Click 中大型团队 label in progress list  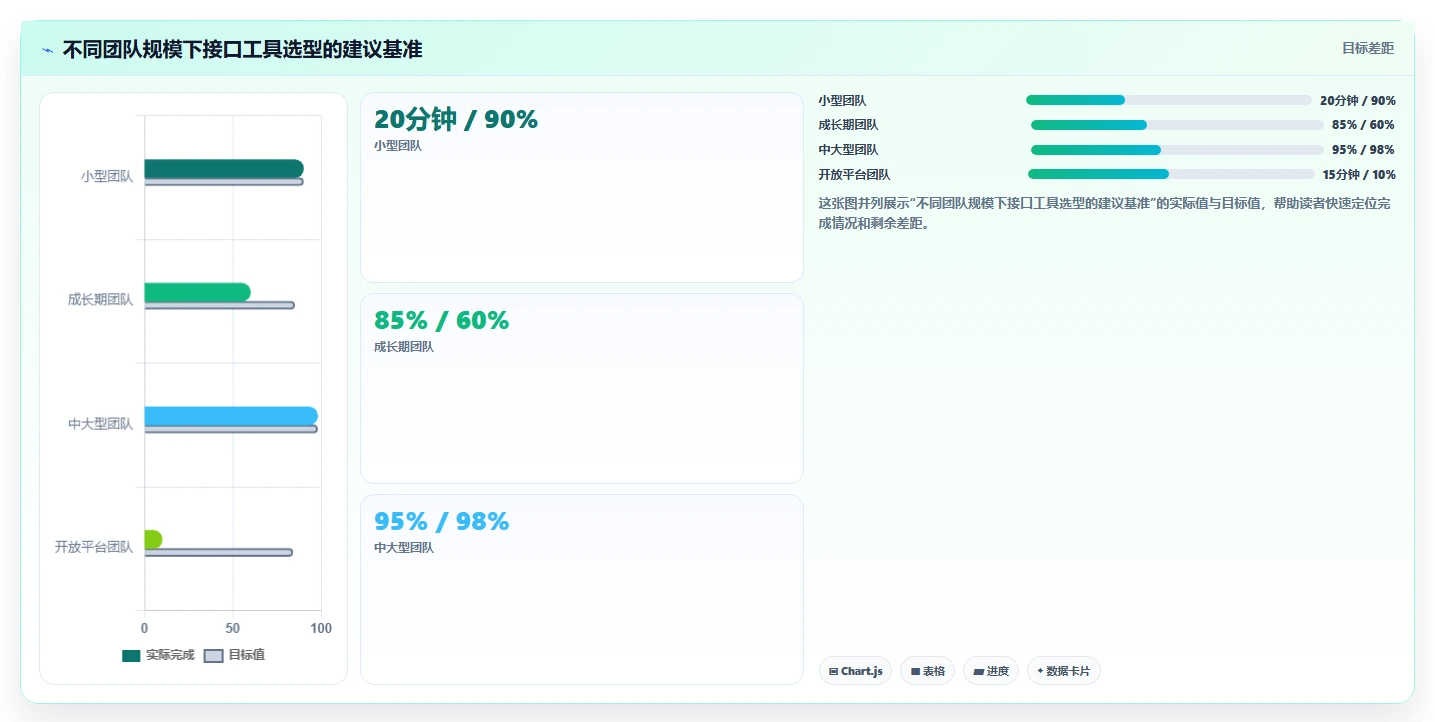848,150
